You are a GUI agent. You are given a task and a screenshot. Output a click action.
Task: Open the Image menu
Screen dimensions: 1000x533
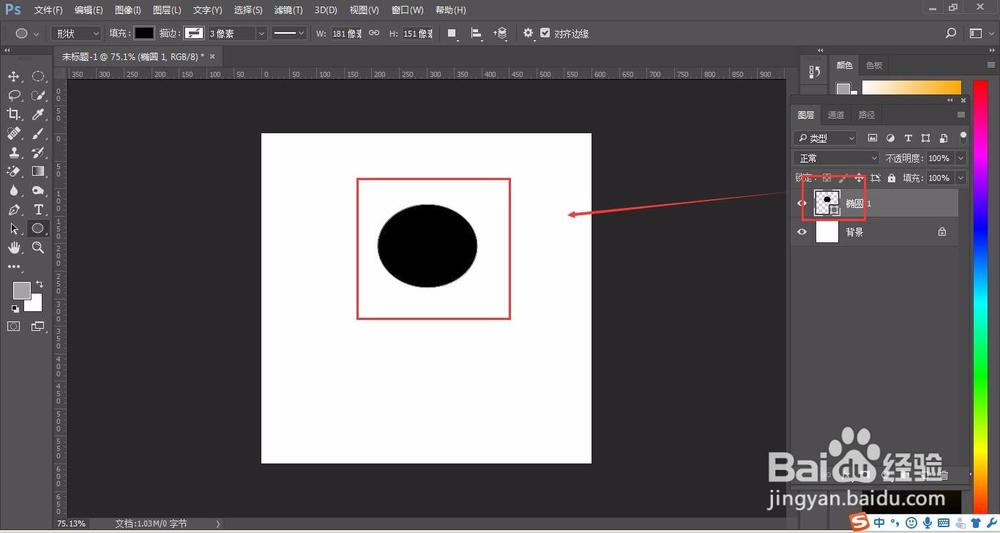[128, 10]
